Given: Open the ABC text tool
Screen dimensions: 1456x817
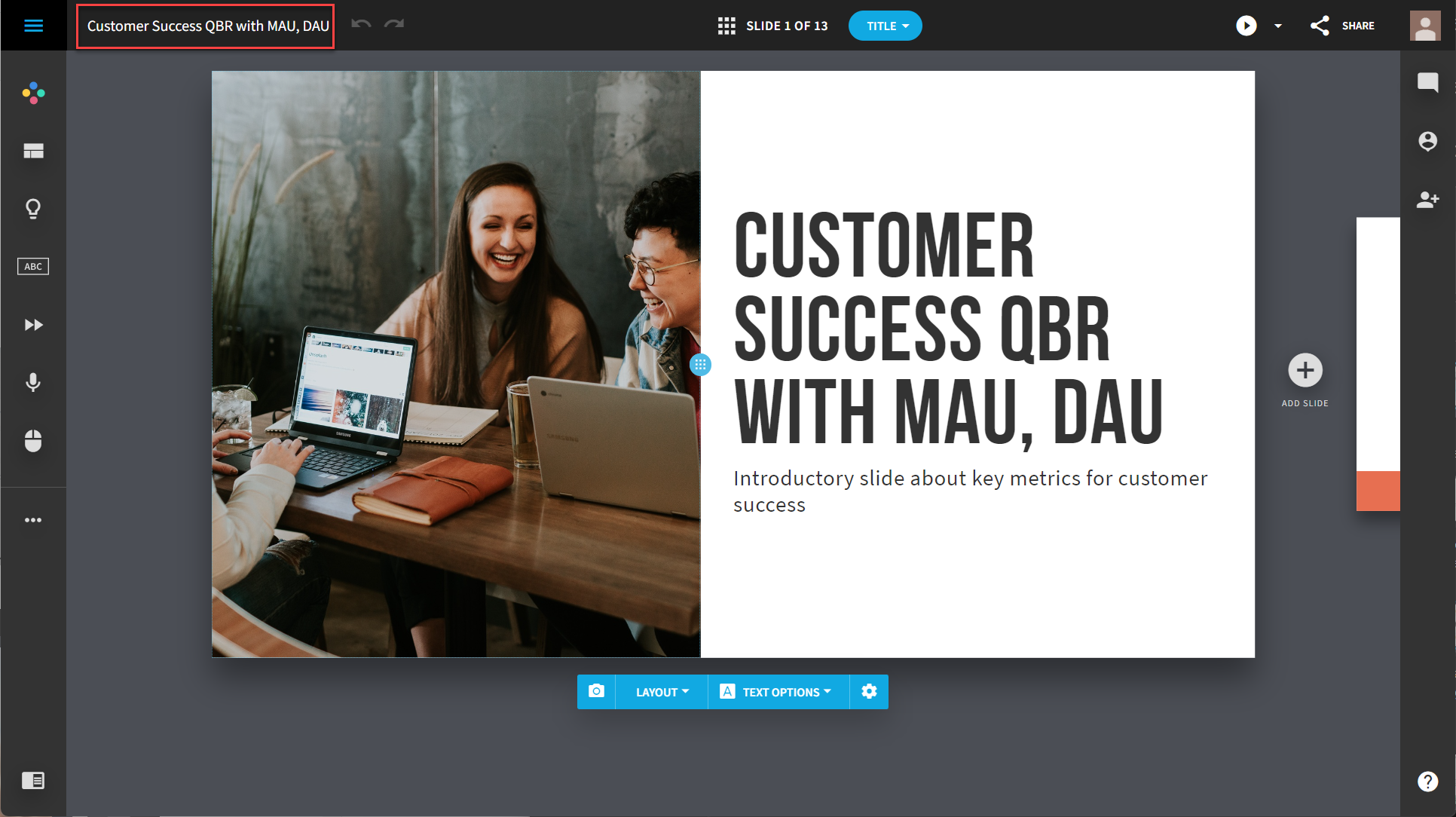Looking at the screenshot, I should (33, 266).
